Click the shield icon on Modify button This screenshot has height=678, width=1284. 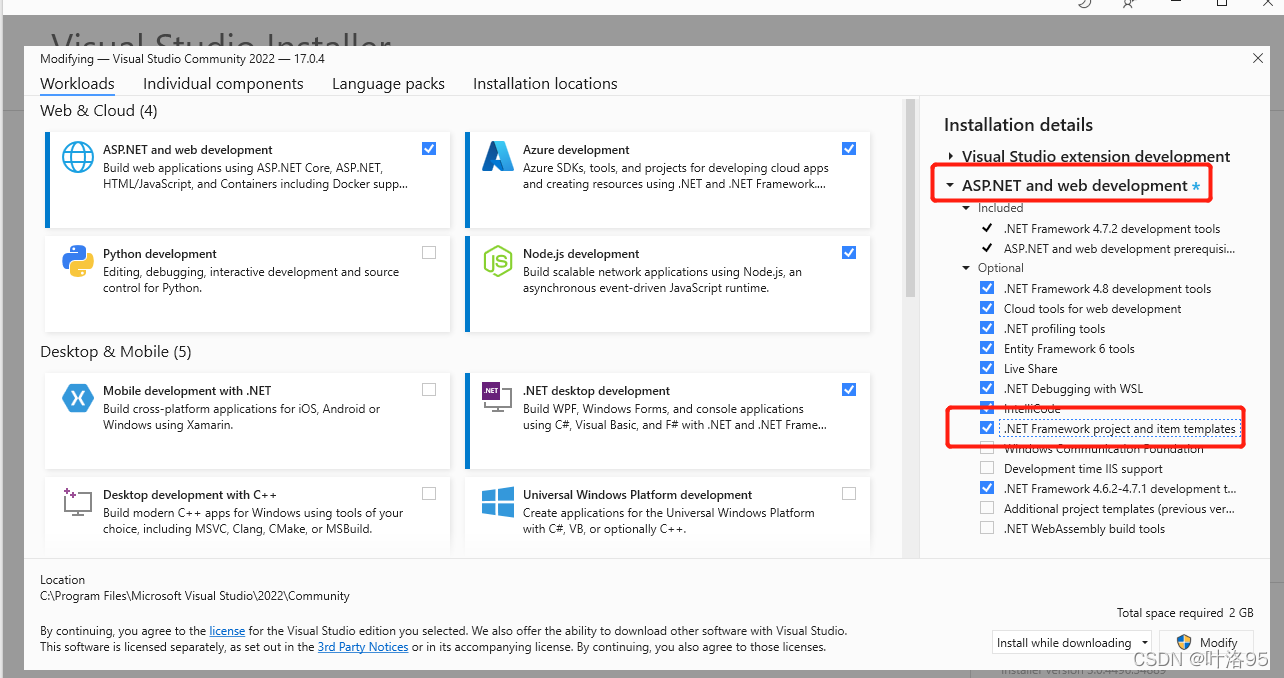point(1184,642)
